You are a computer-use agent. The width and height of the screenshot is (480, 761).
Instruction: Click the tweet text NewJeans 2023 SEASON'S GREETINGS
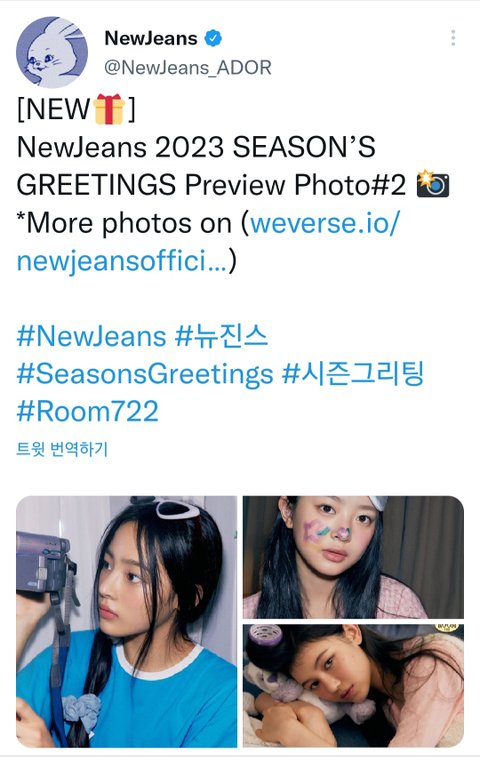[196, 165]
